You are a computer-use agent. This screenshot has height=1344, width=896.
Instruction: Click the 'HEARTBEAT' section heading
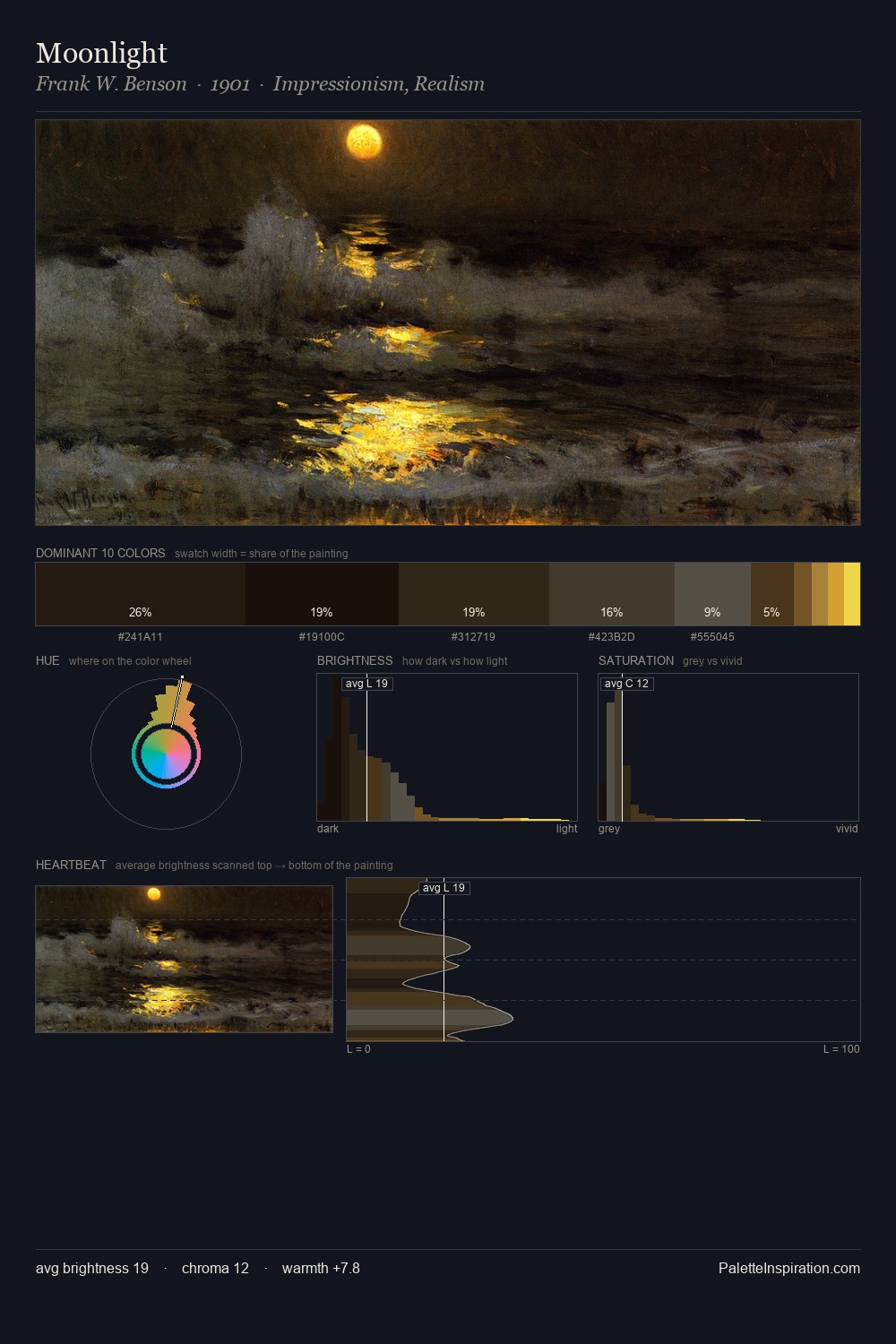71,865
